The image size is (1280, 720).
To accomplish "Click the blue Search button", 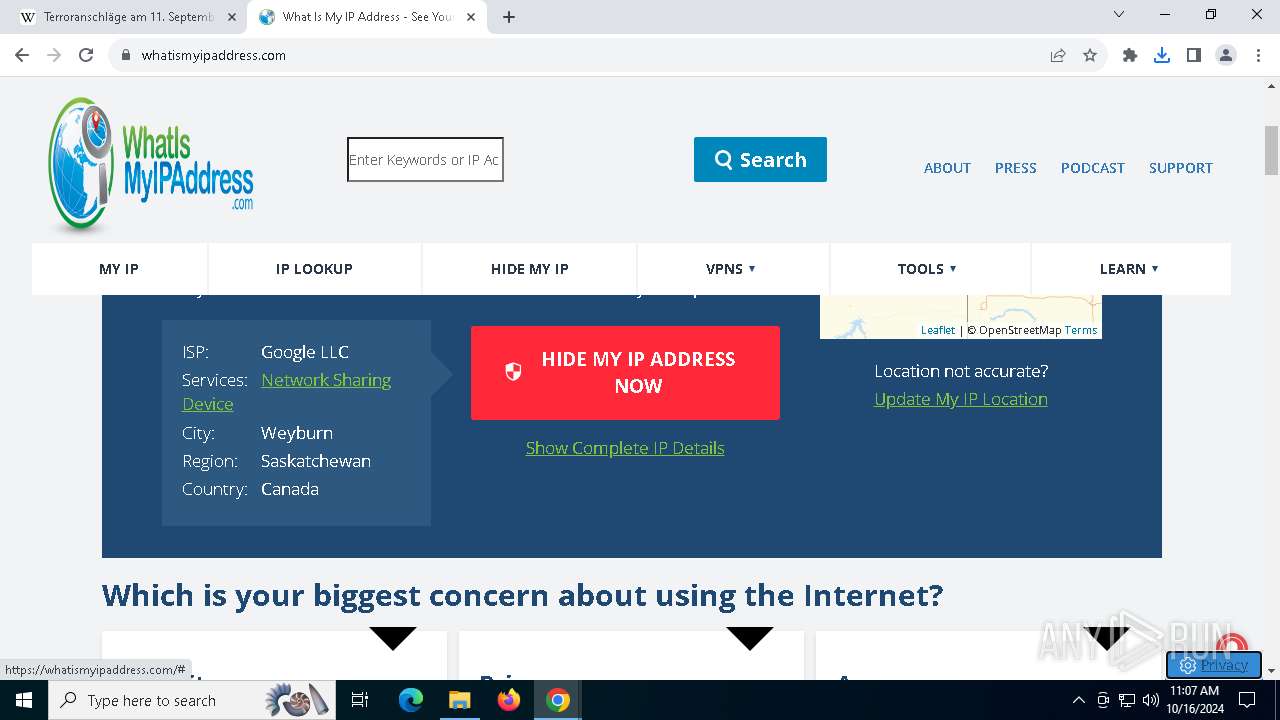I will point(760,160).
